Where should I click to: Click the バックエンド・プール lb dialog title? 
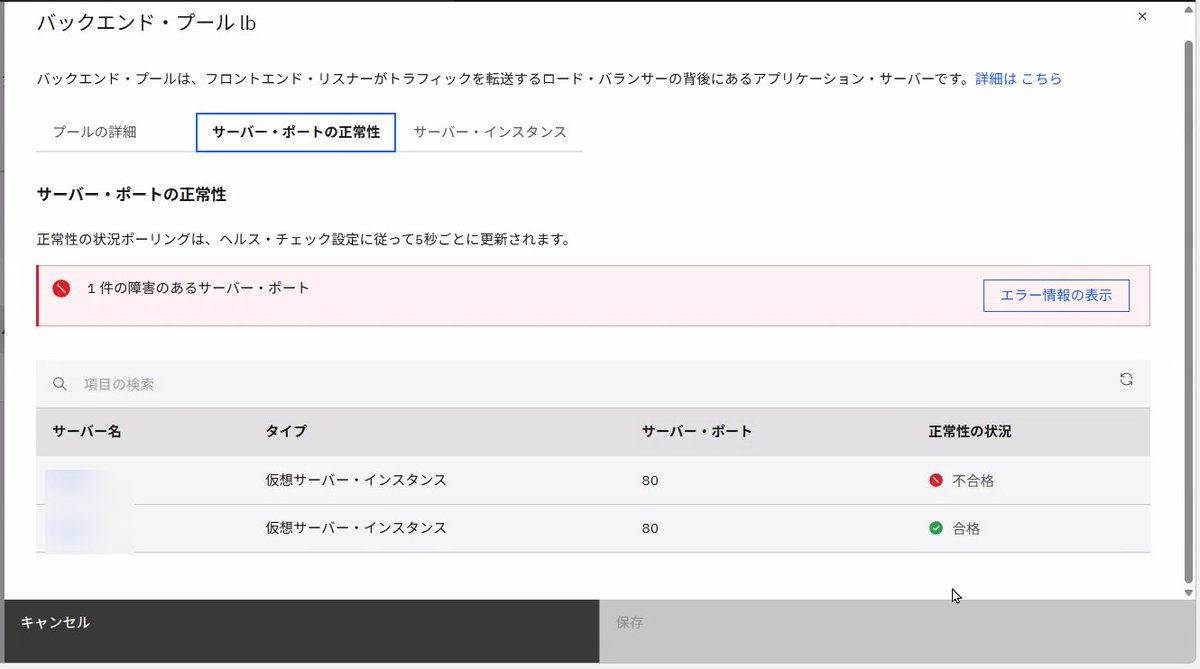[146, 22]
